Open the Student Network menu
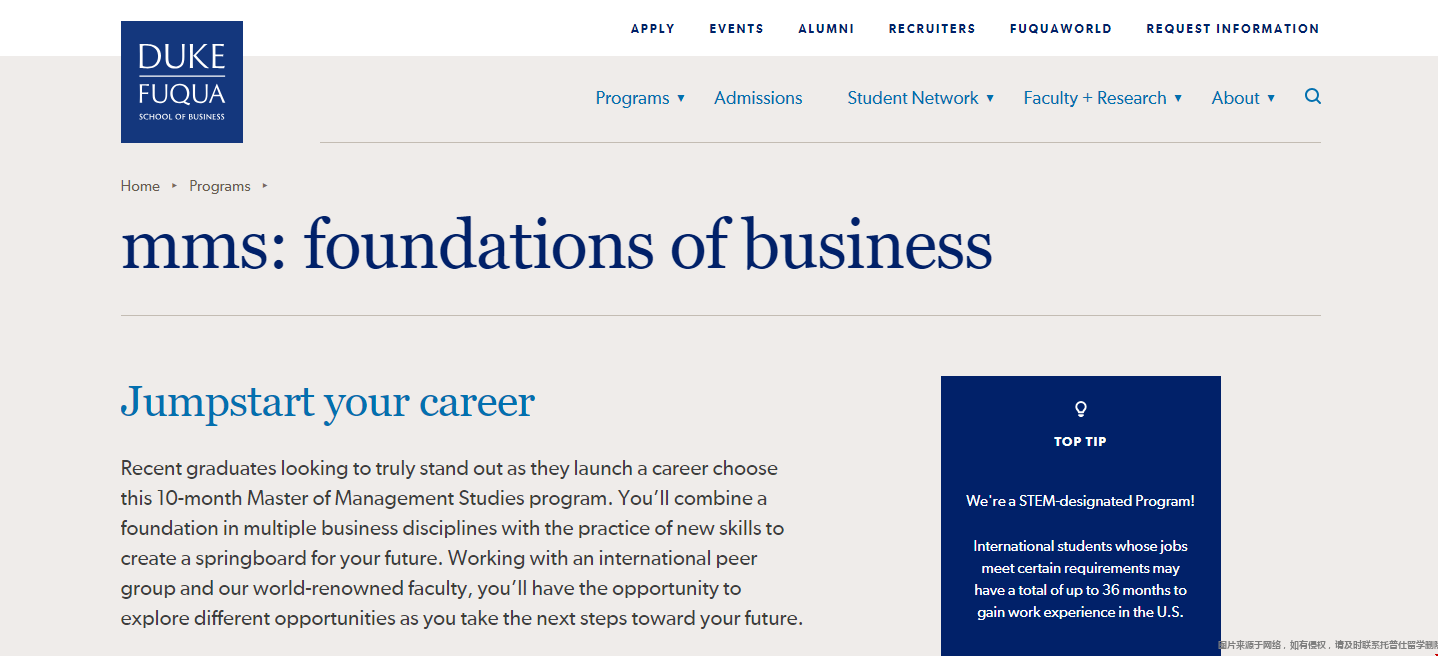 tap(913, 98)
